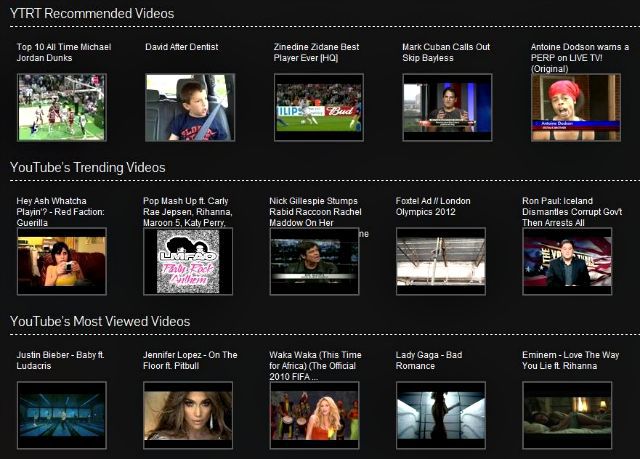Open the Waka Waka video thumbnail
Viewport: 640px width, 459px height.
click(x=315, y=415)
